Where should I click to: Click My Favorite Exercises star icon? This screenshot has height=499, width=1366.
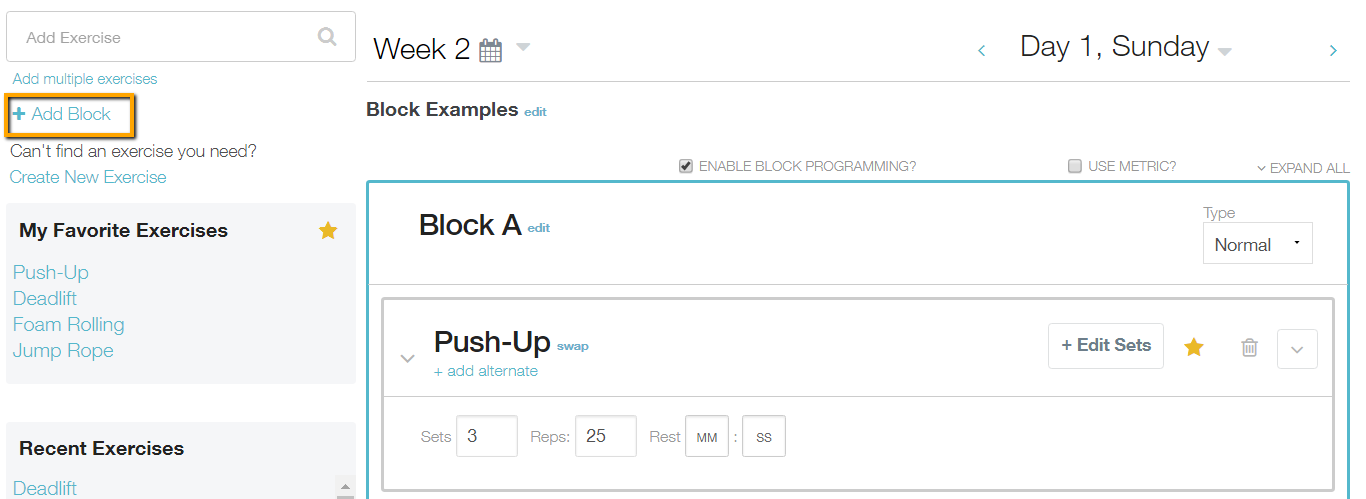[328, 231]
